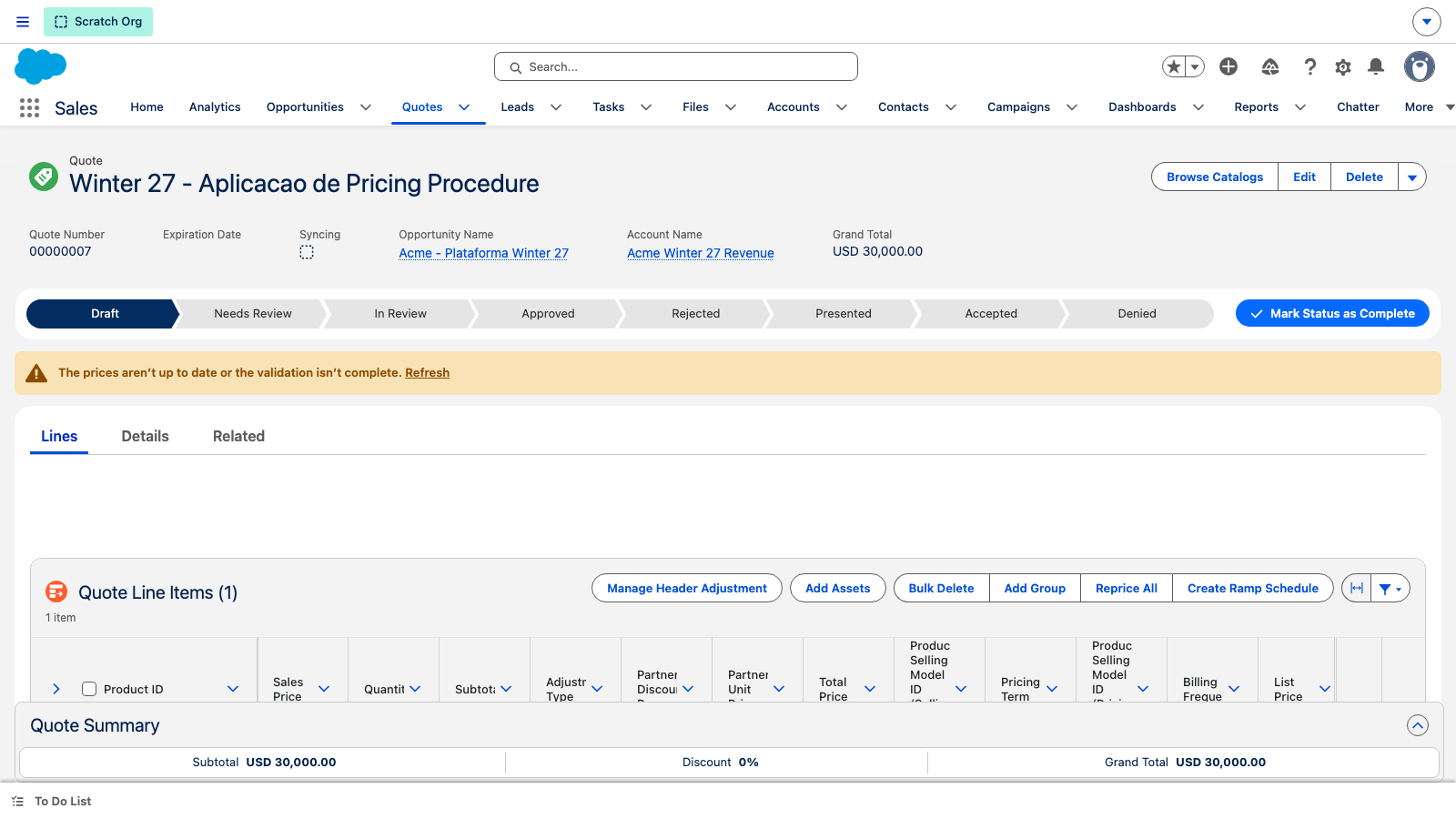The height and width of the screenshot is (819, 1456).
Task: Open the line items filter dropdown
Action: pyautogui.click(x=1390, y=589)
